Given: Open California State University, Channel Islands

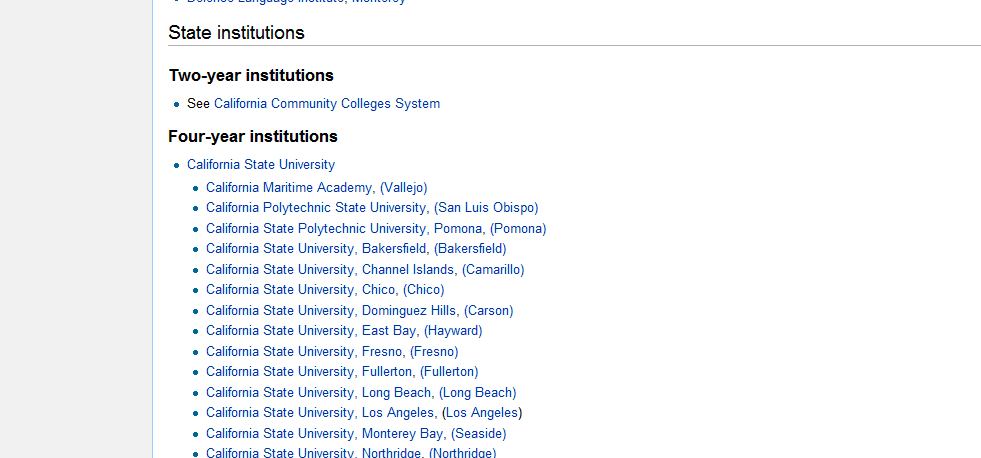Looking at the screenshot, I should pos(330,270).
